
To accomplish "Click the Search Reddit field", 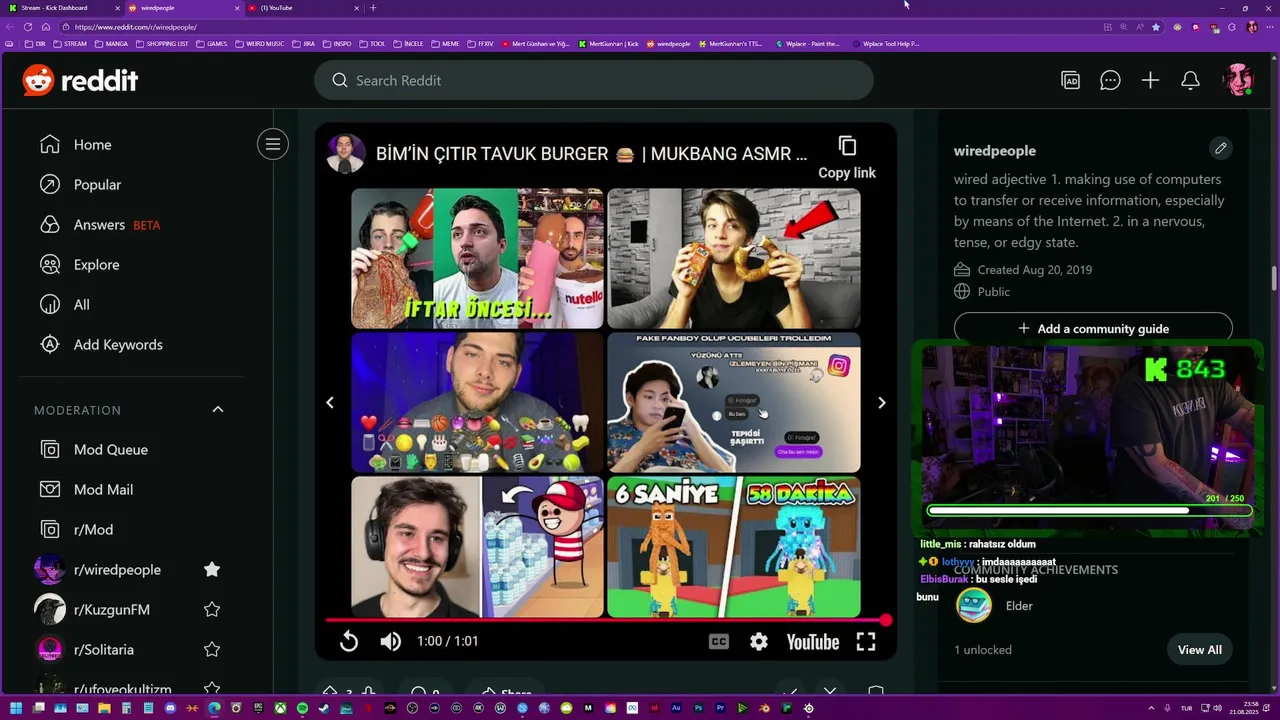I will tap(594, 80).
